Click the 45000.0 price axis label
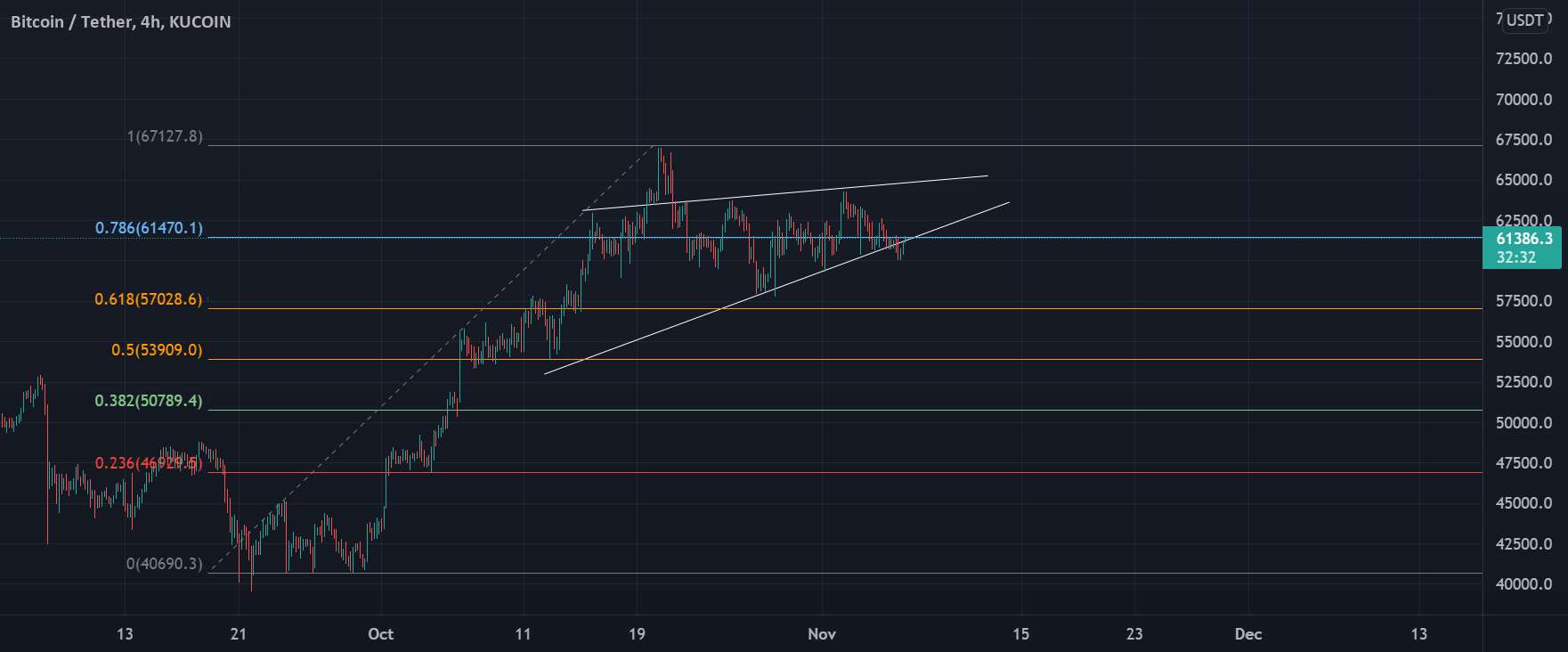This screenshot has height=652, width=1568. point(1524,503)
